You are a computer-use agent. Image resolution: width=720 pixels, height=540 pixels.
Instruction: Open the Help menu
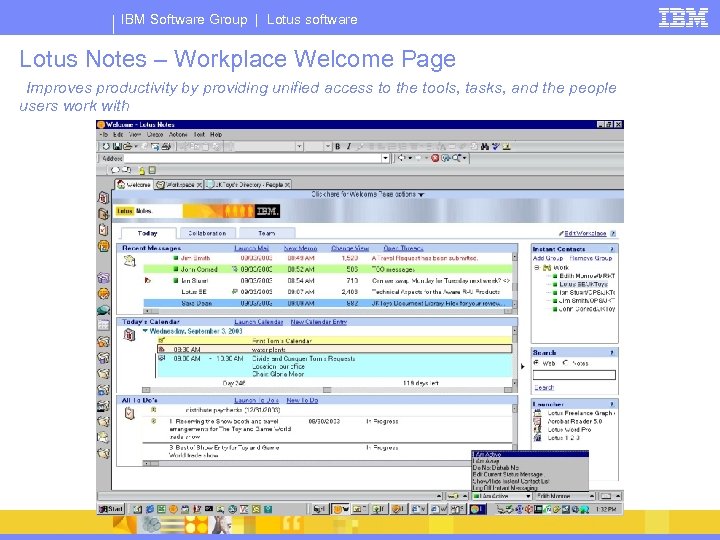pos(216,135)
